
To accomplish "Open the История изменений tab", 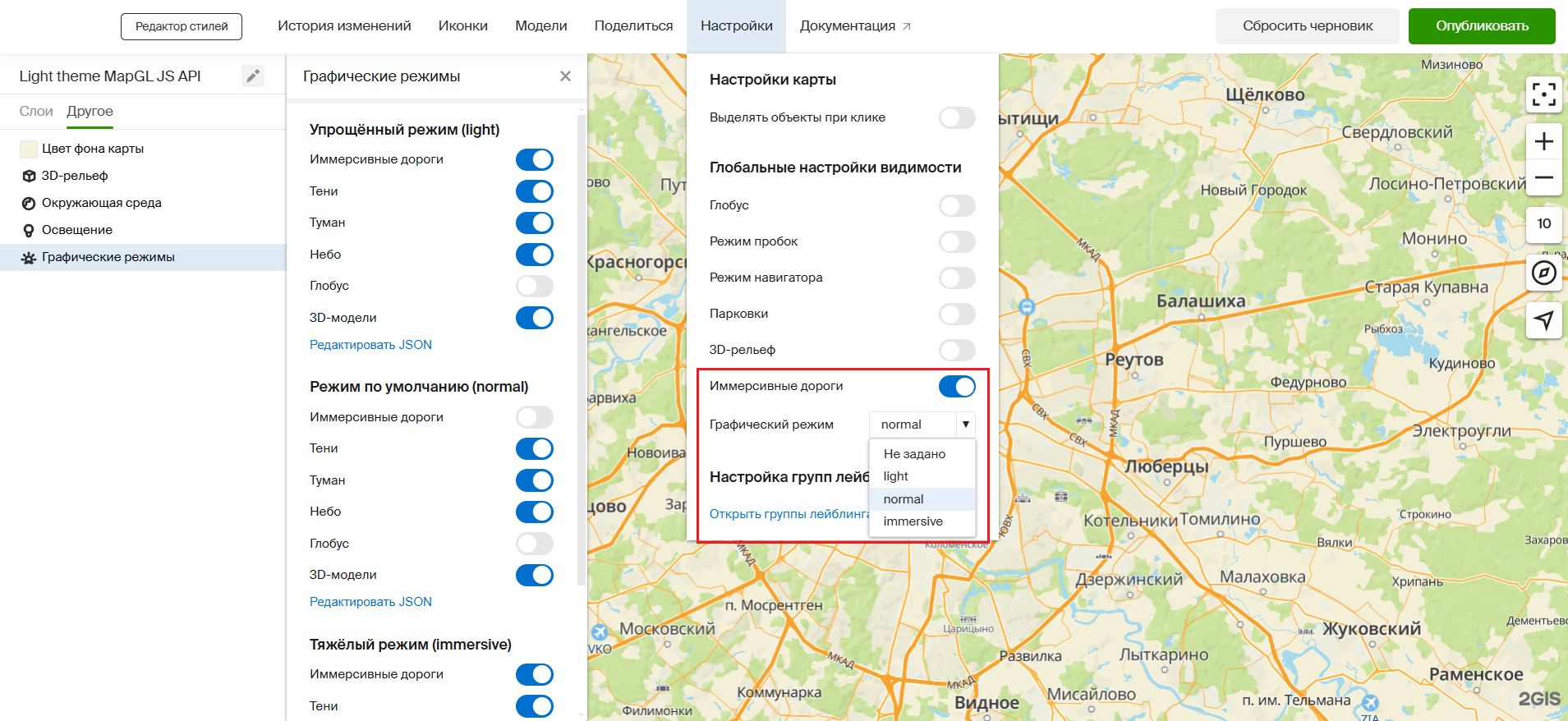I will (344, 26).
